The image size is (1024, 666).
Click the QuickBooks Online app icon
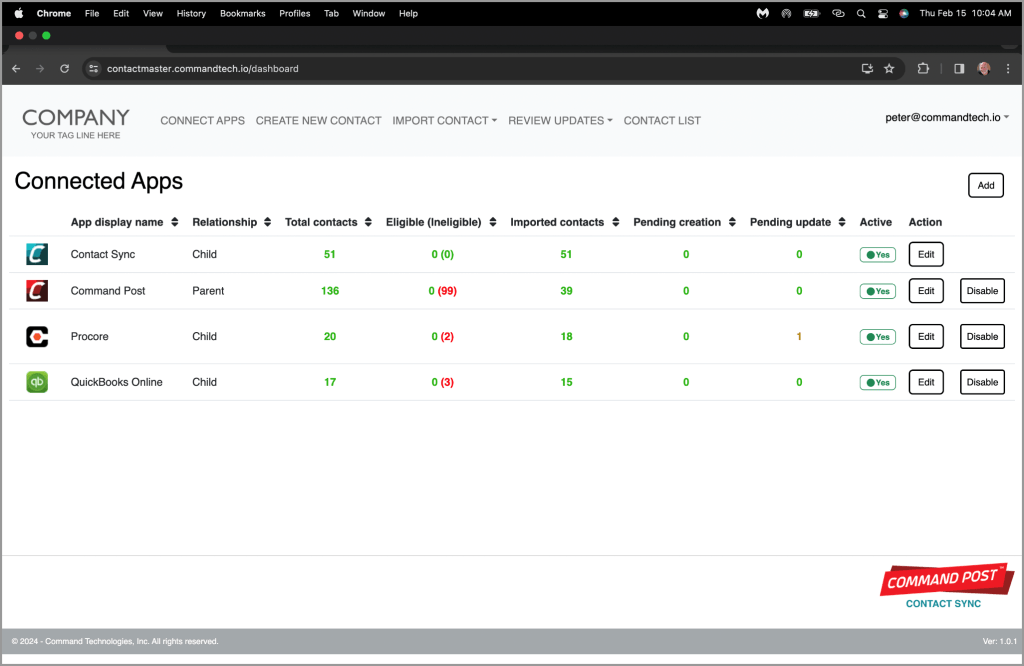pyautogui.click(x=37, y=382)
